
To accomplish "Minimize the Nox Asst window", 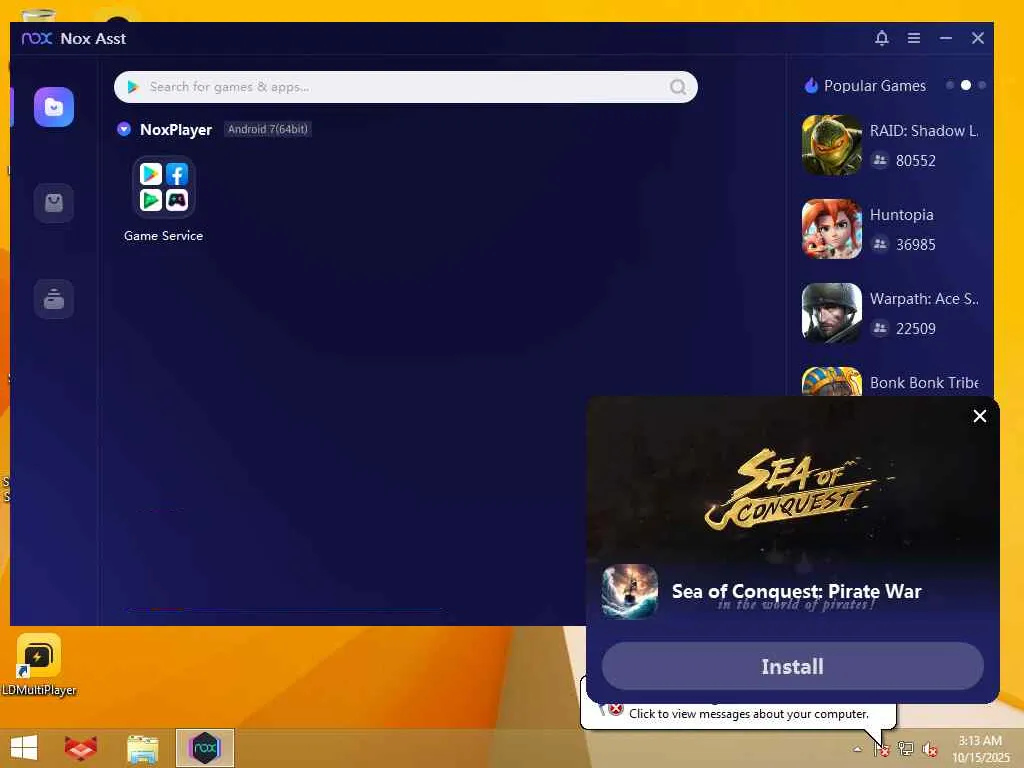I will tap(946, 38).
